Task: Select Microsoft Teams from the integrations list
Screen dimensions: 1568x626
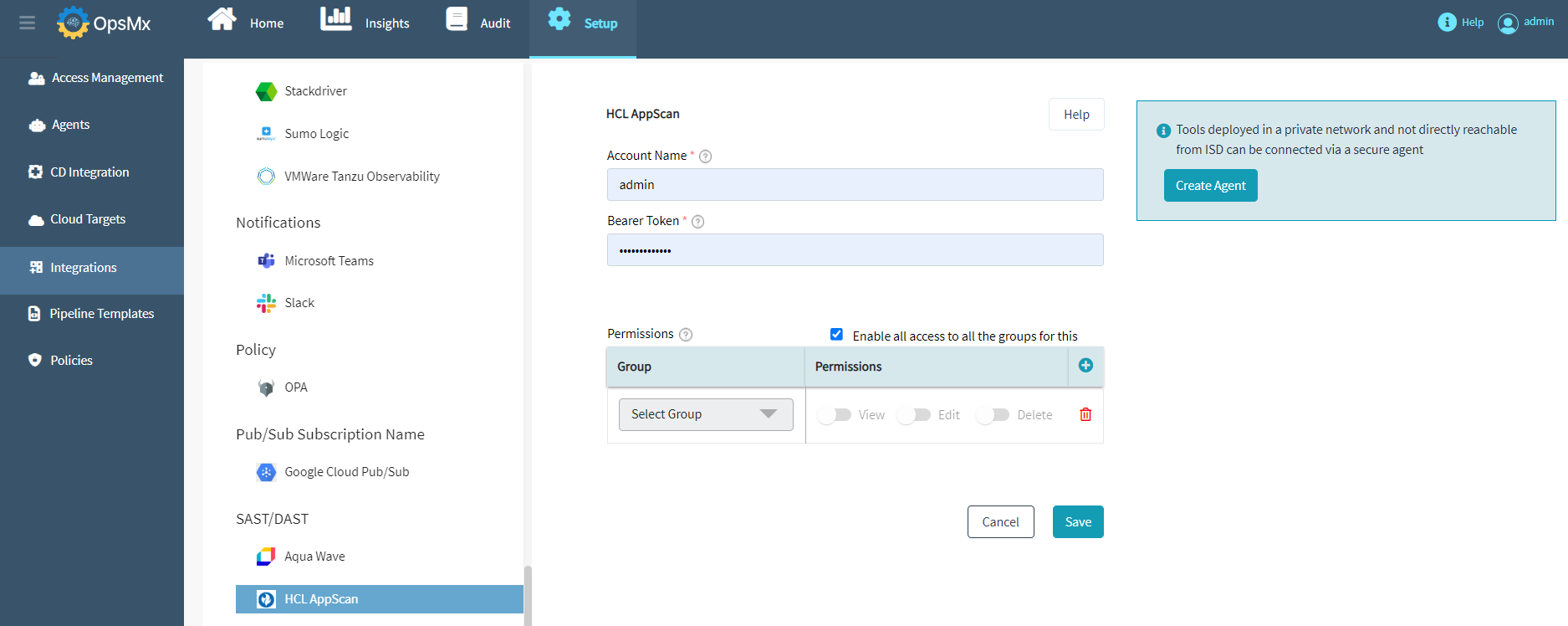Action: [329, 261]
